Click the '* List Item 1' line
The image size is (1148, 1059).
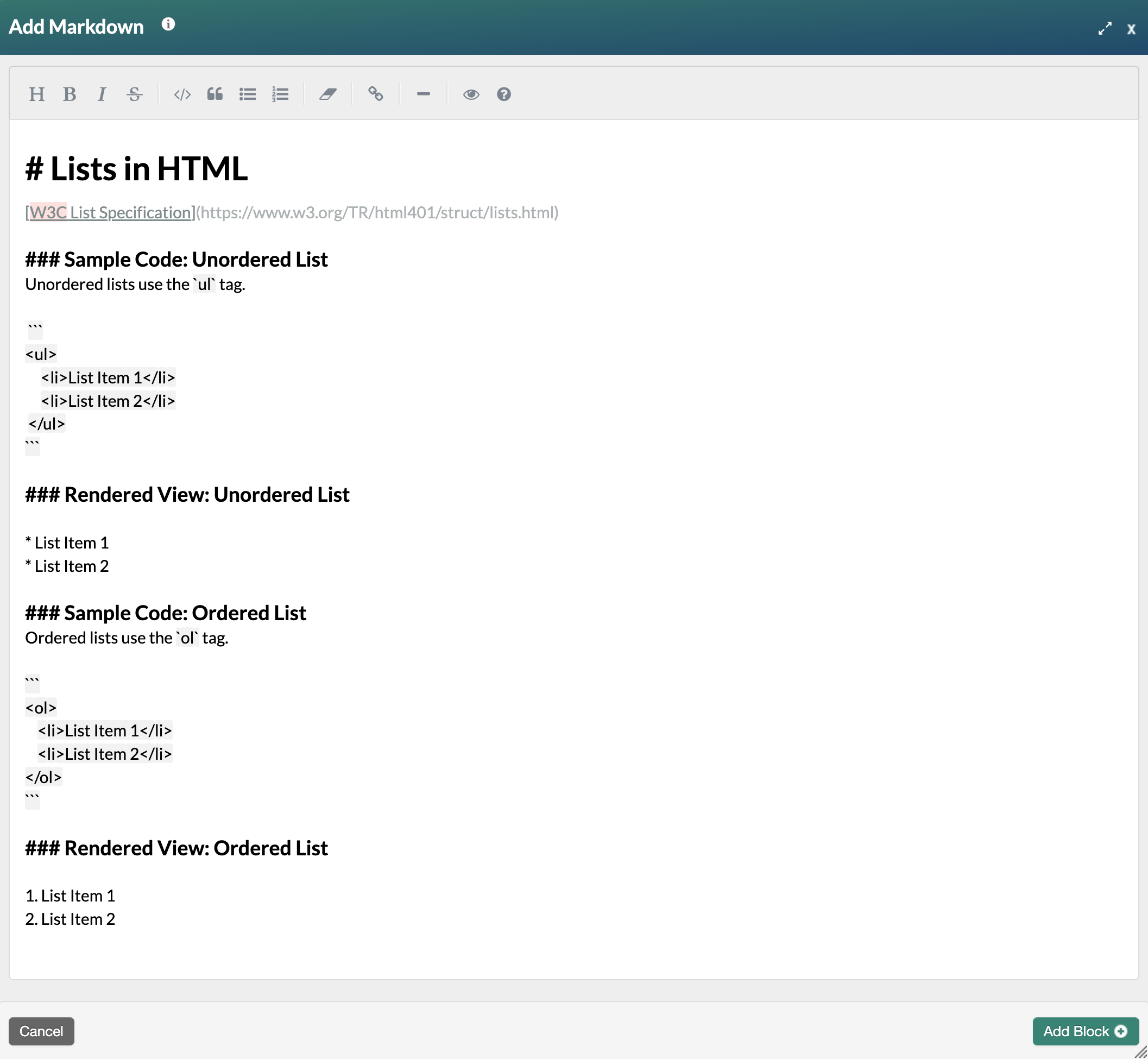[x=67, y=543]
